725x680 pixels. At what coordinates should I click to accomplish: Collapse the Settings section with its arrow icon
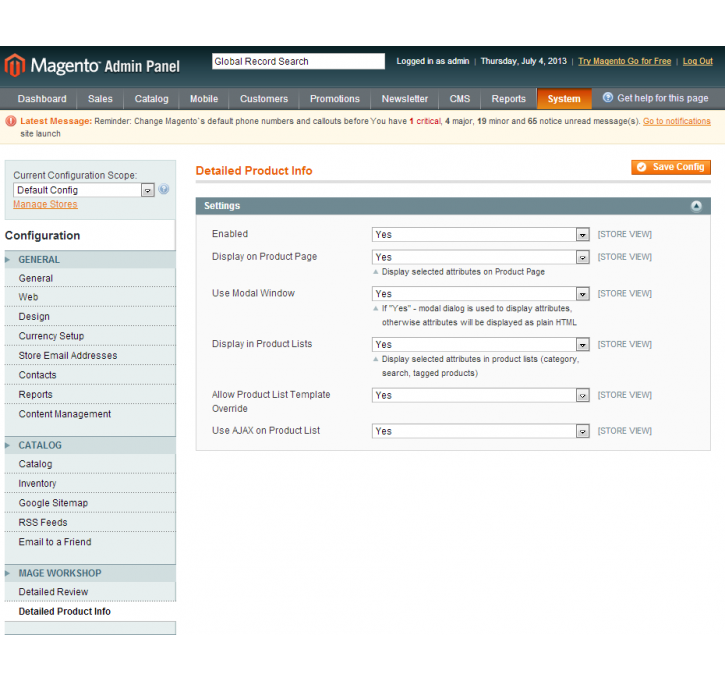click(x=696, y=206)
